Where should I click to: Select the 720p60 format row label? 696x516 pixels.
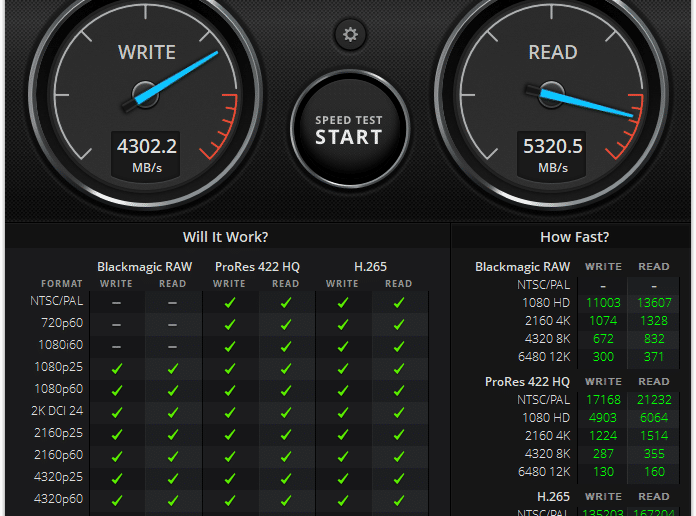[62, 323]
